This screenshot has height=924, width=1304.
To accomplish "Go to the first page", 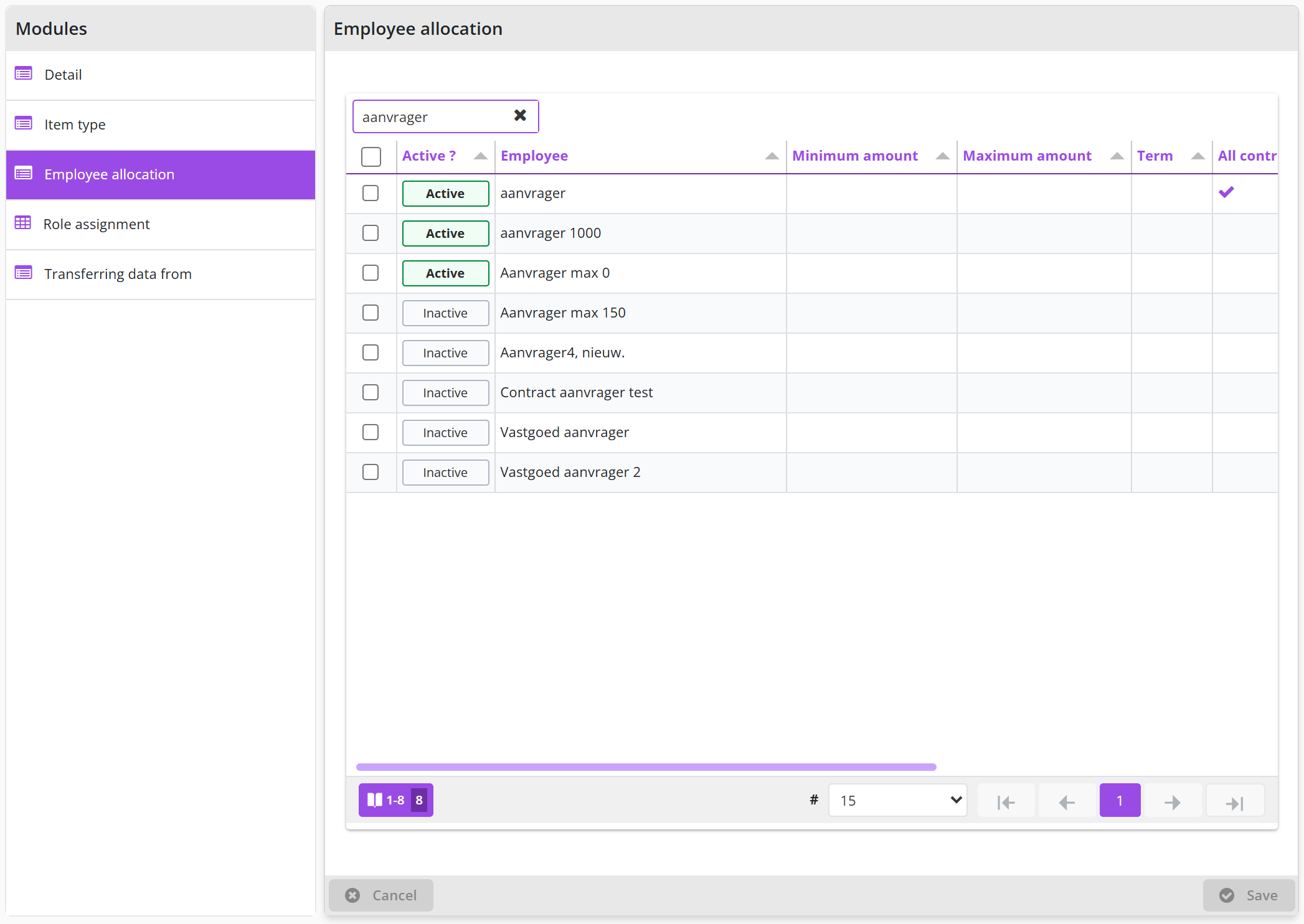I will [x=1006, y=801].
